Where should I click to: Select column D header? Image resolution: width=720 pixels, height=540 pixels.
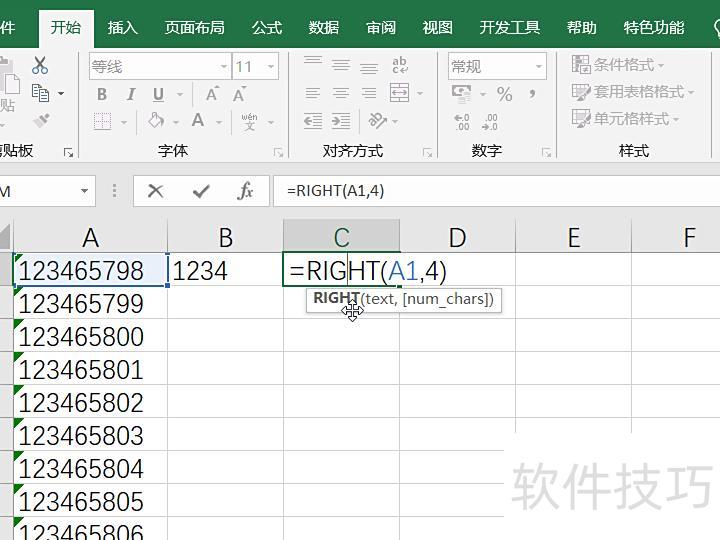[458, 236]
